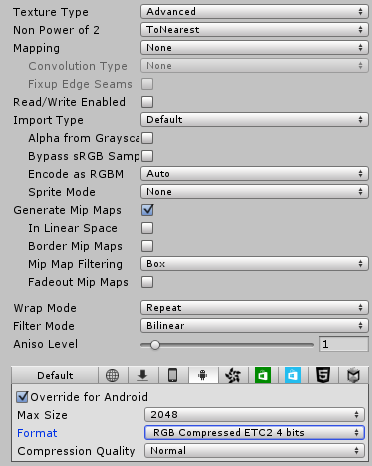Open the green Windows Store platform tab
This screenshot has height=466, width=372.
[263, 376]
